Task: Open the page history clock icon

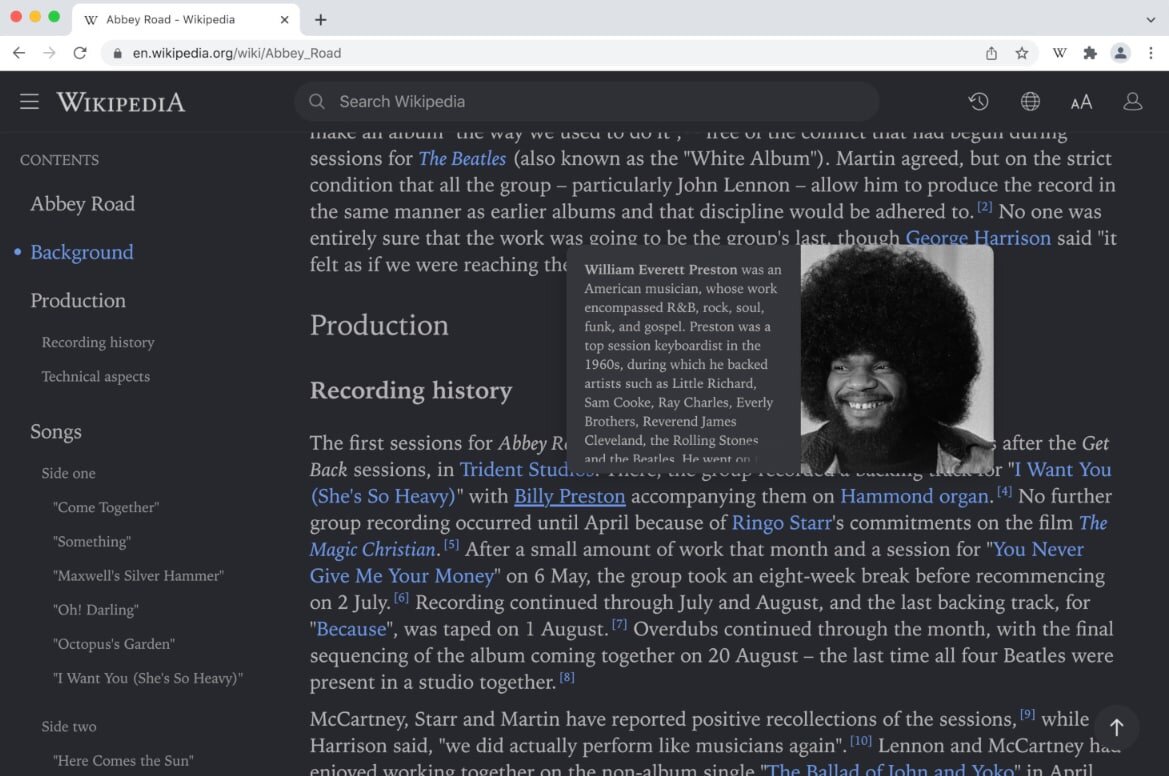Action: click(978, 101)
